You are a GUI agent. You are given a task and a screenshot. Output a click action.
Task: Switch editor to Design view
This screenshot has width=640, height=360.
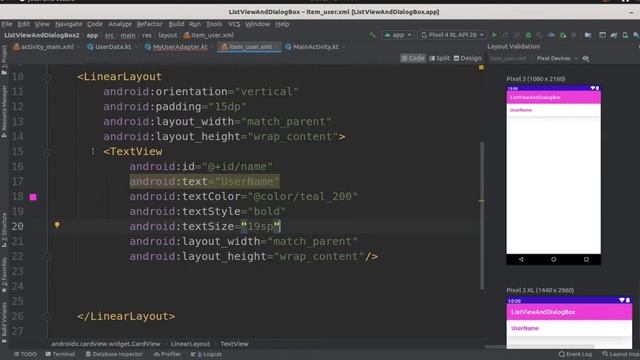pyautogui.click(x=467, y=58)
